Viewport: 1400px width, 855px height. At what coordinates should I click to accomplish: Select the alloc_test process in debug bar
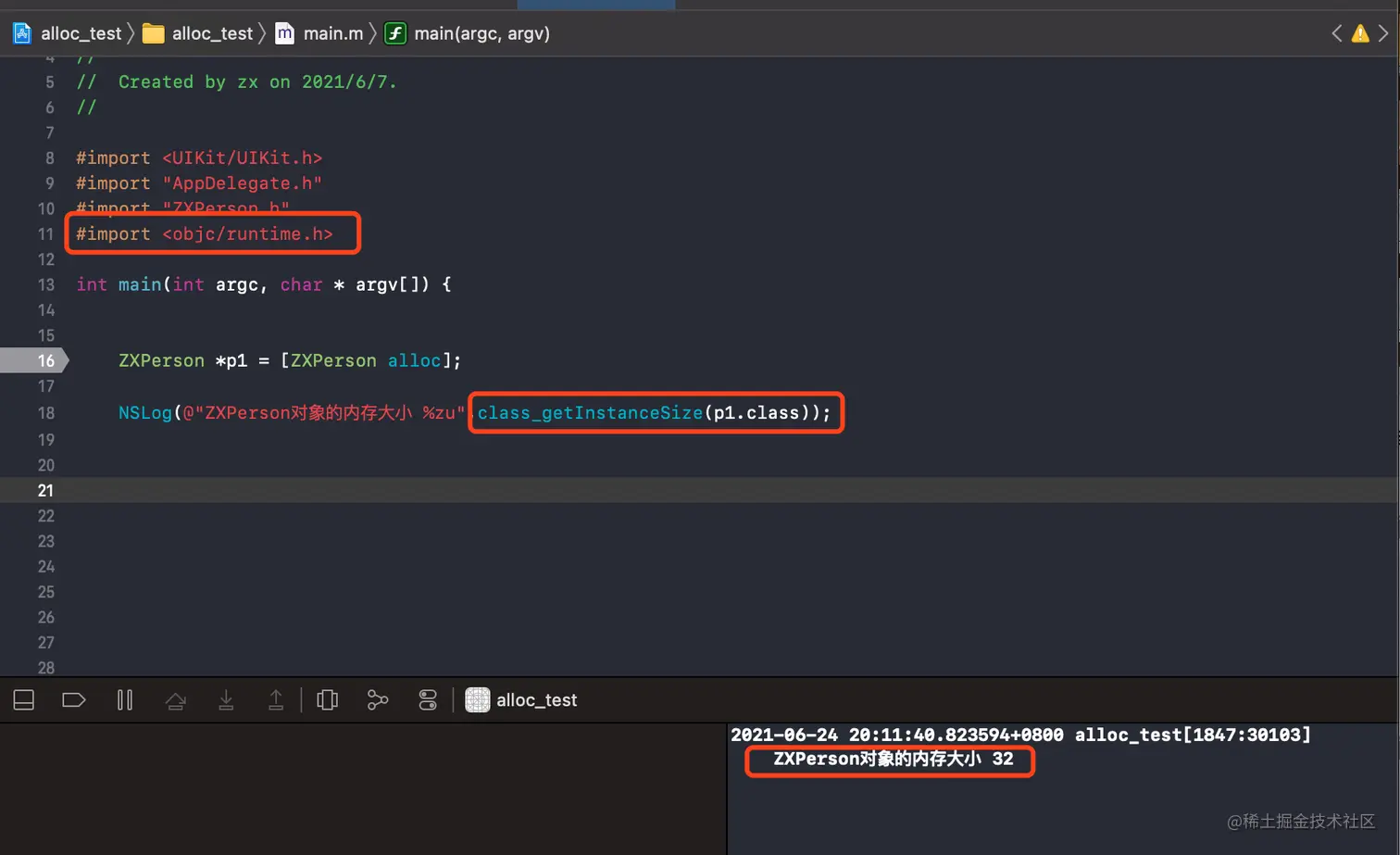coord(521,700)
